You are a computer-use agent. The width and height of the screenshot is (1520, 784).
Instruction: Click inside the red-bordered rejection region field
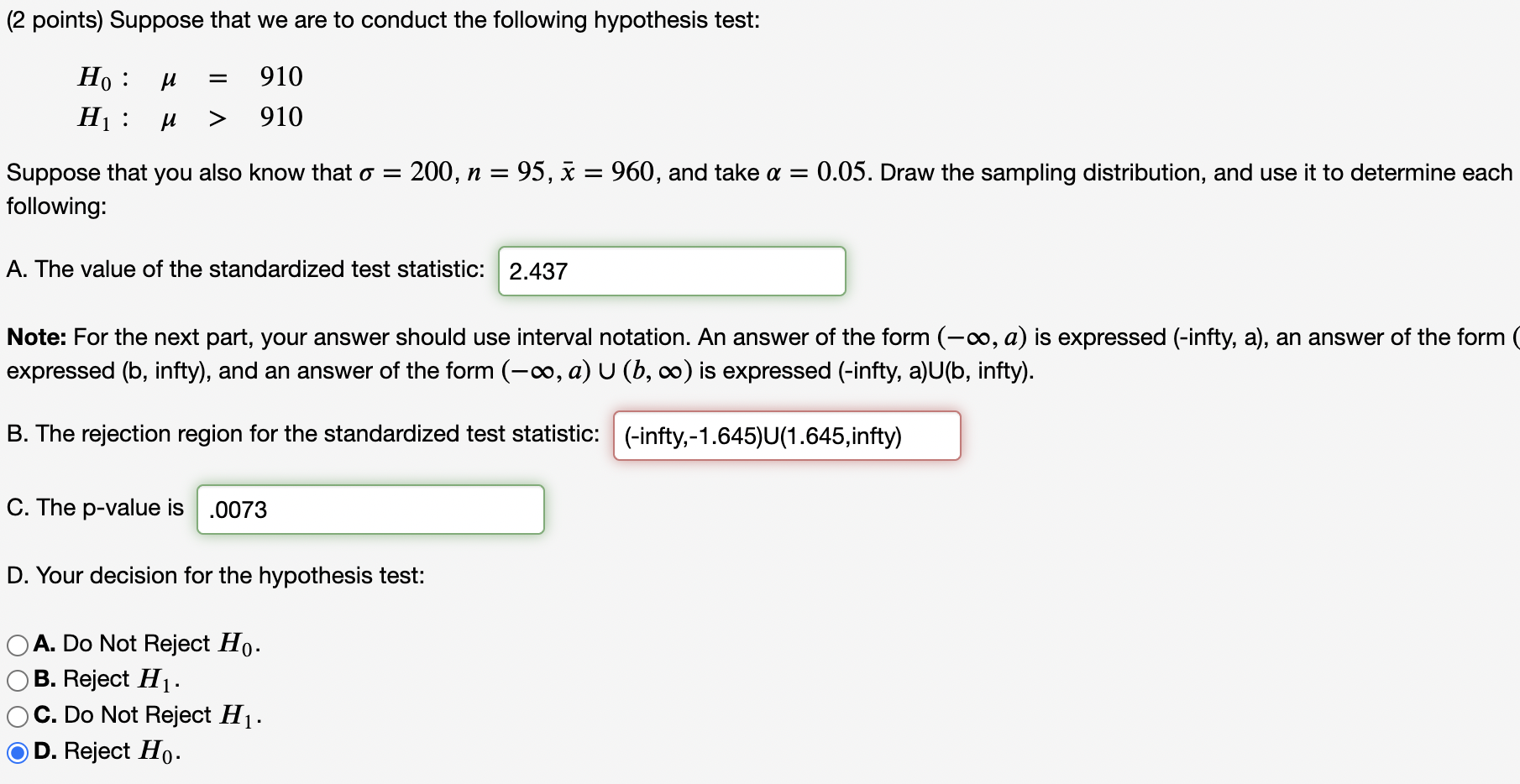tap(787, 436)
